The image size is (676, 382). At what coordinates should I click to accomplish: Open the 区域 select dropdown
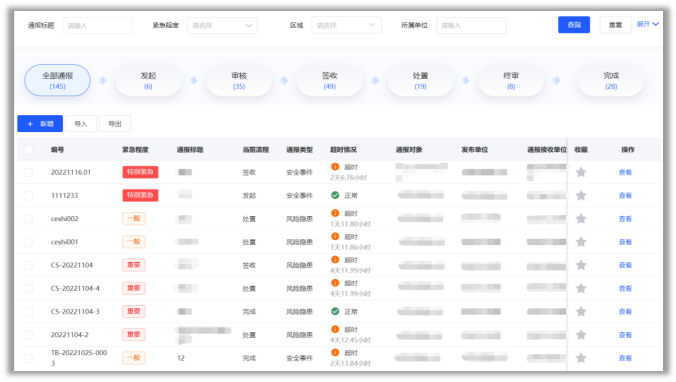click(346, 25)
